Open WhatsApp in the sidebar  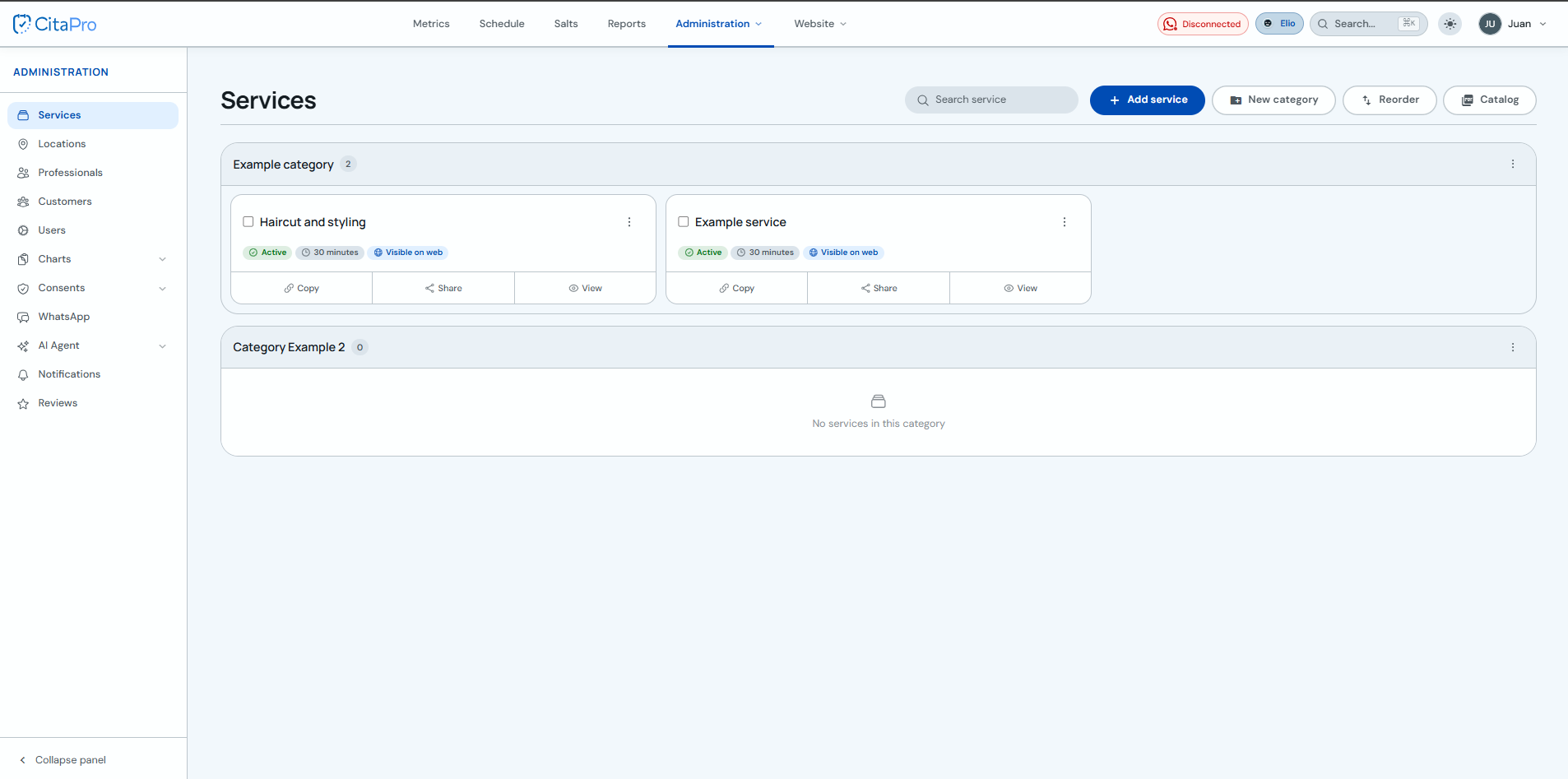93,317
